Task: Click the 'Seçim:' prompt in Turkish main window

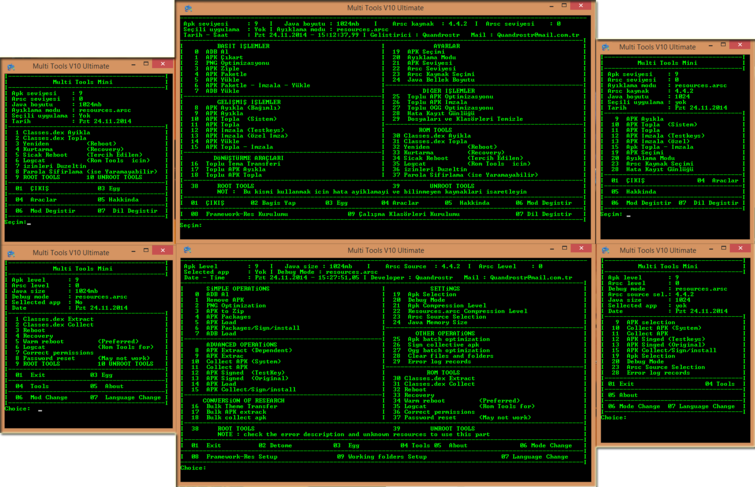Action: coord(191,225)
